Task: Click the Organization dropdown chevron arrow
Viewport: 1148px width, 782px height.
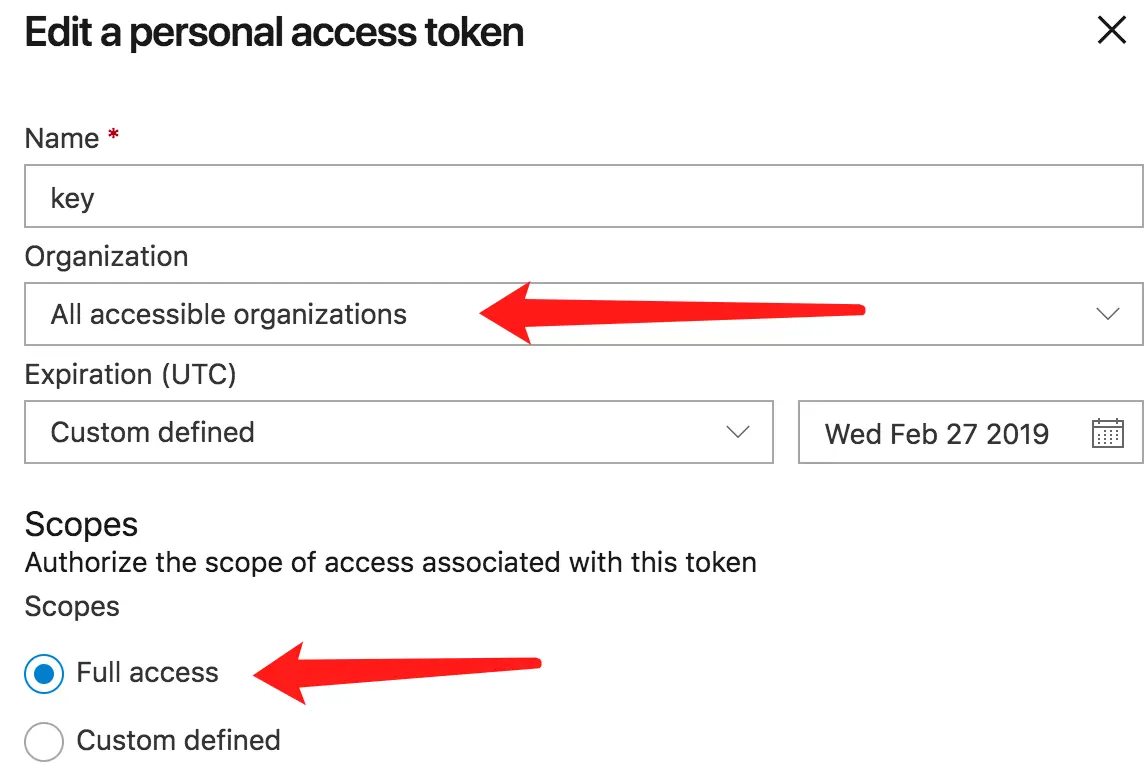Action: click(1107, 314)
